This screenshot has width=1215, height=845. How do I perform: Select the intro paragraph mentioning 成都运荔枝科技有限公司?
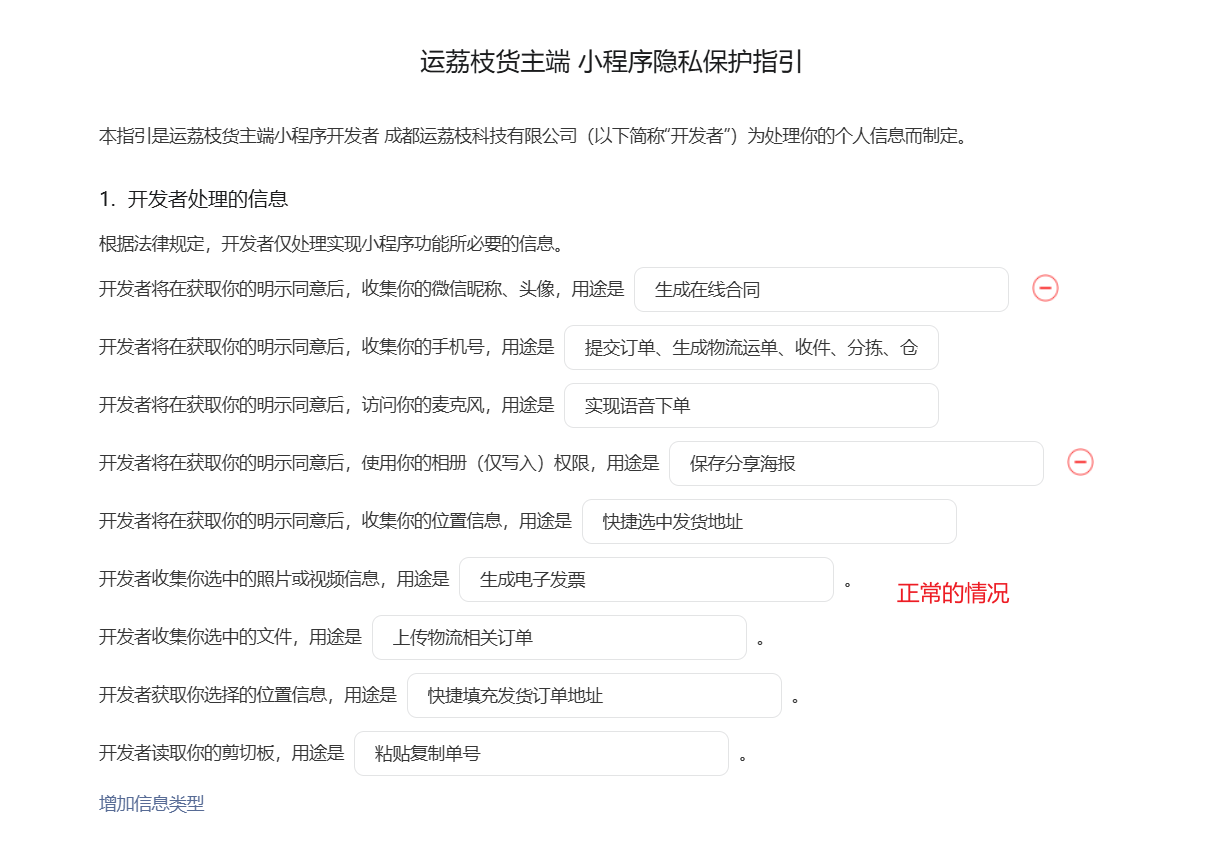click(534, 136)
